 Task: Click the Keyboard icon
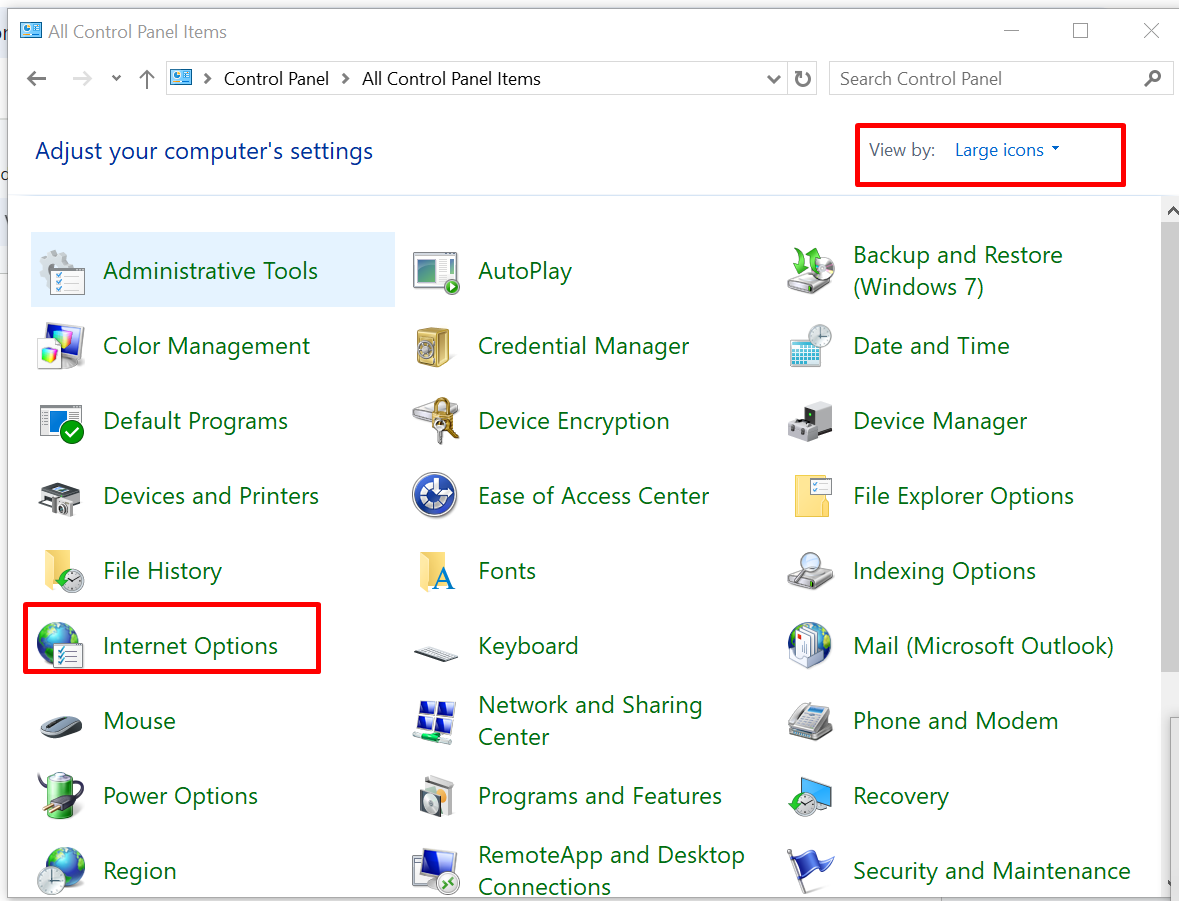point(435,653)
